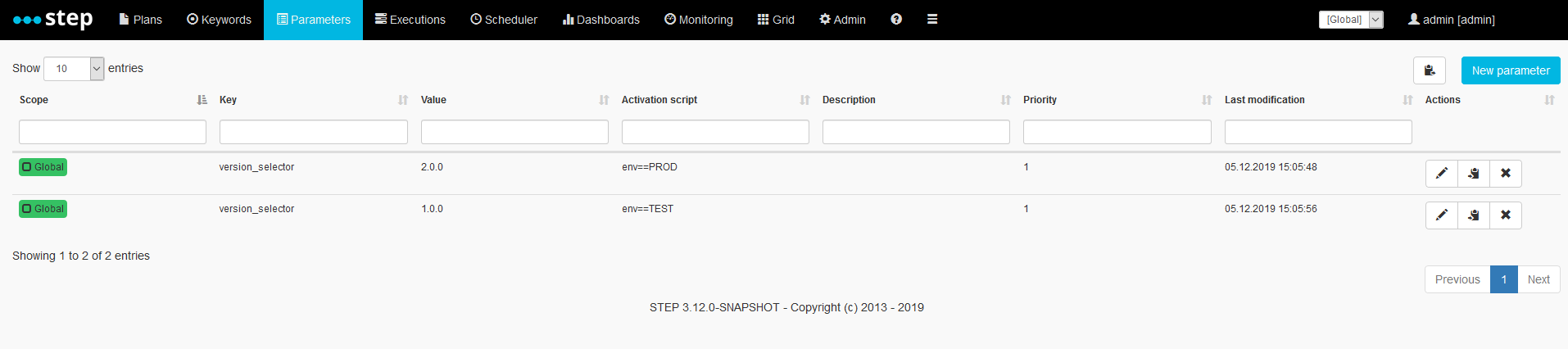Image resolution: width=1568 pixels, height=349 pixels.
Task: Delete the env==TEST parameter row
Action: tap(1506, 215)
